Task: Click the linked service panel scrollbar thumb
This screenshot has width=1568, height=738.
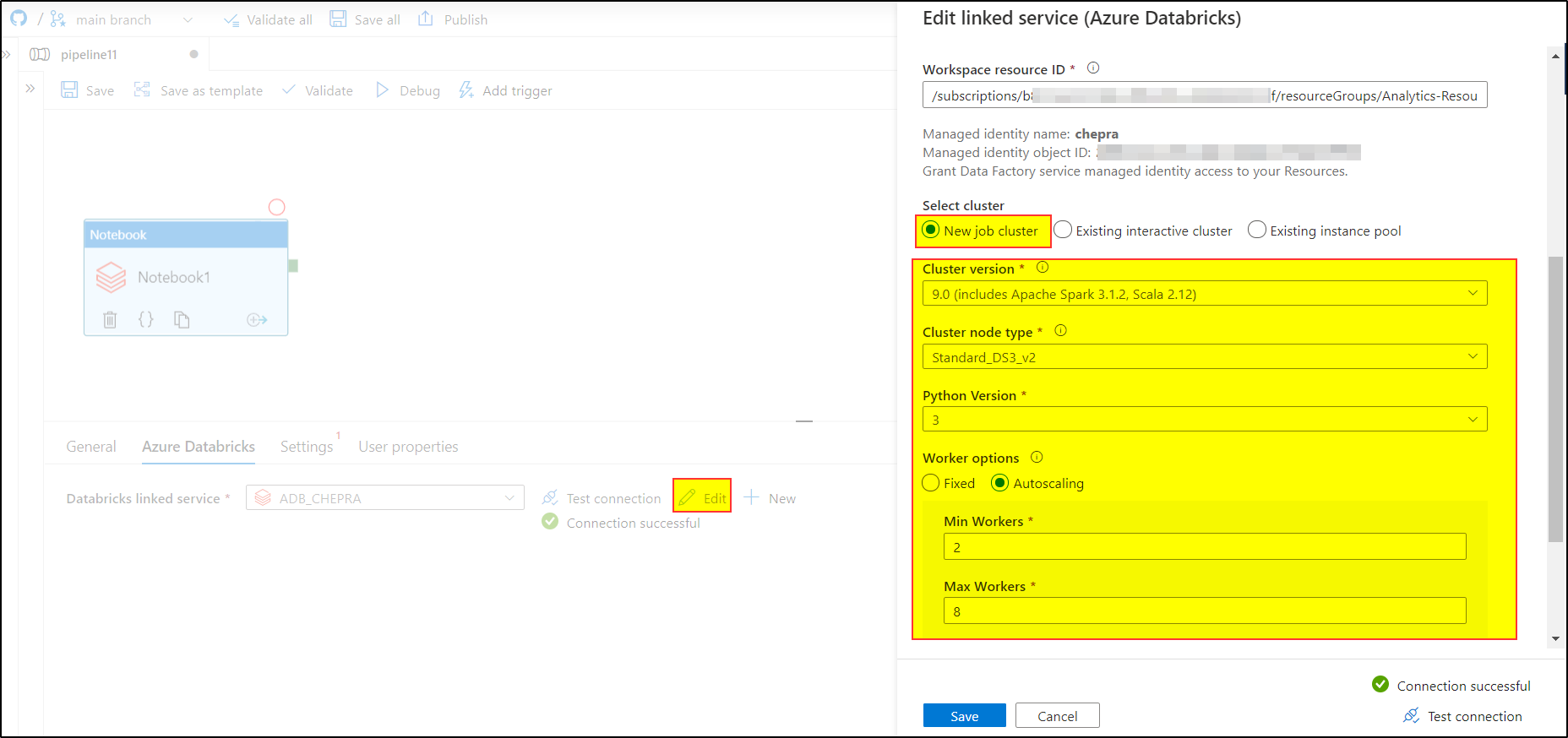Action: 1555,399
